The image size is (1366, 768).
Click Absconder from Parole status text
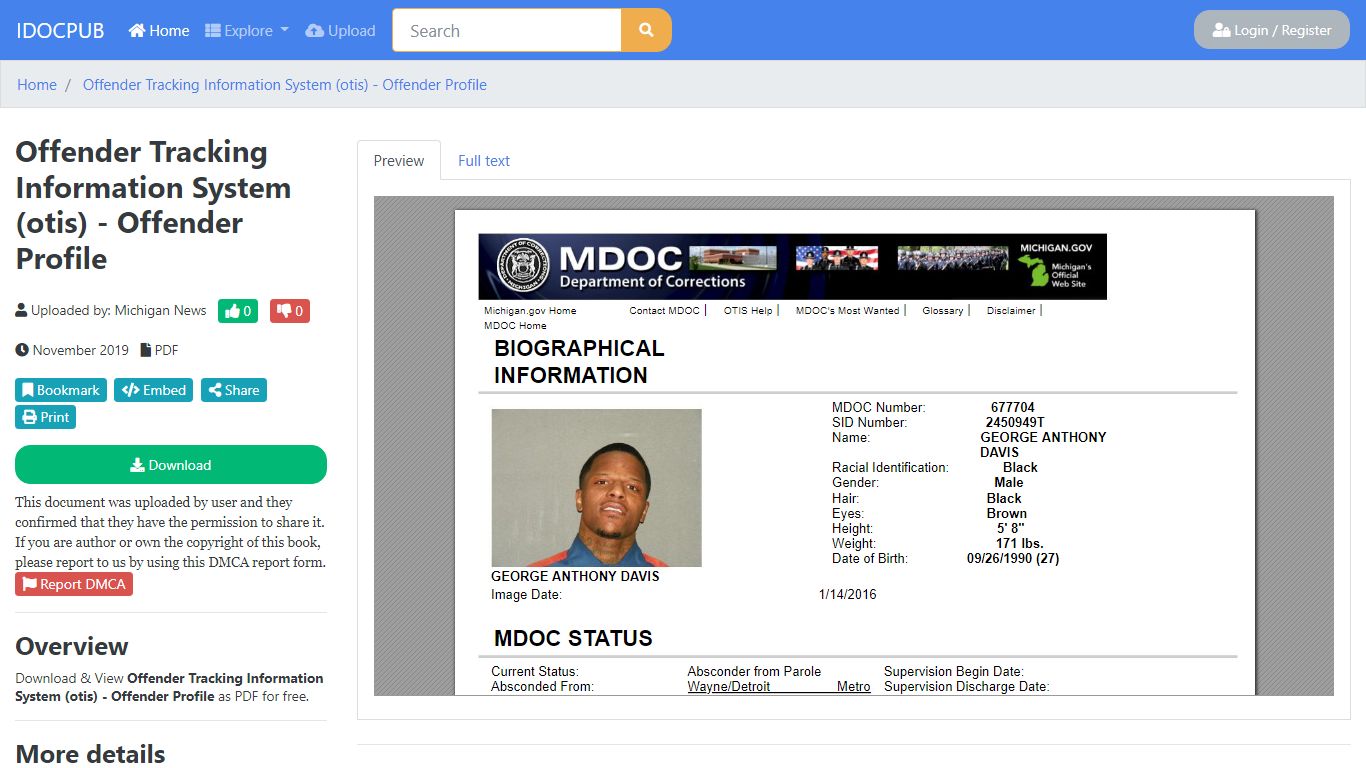(x=754, y=672)
